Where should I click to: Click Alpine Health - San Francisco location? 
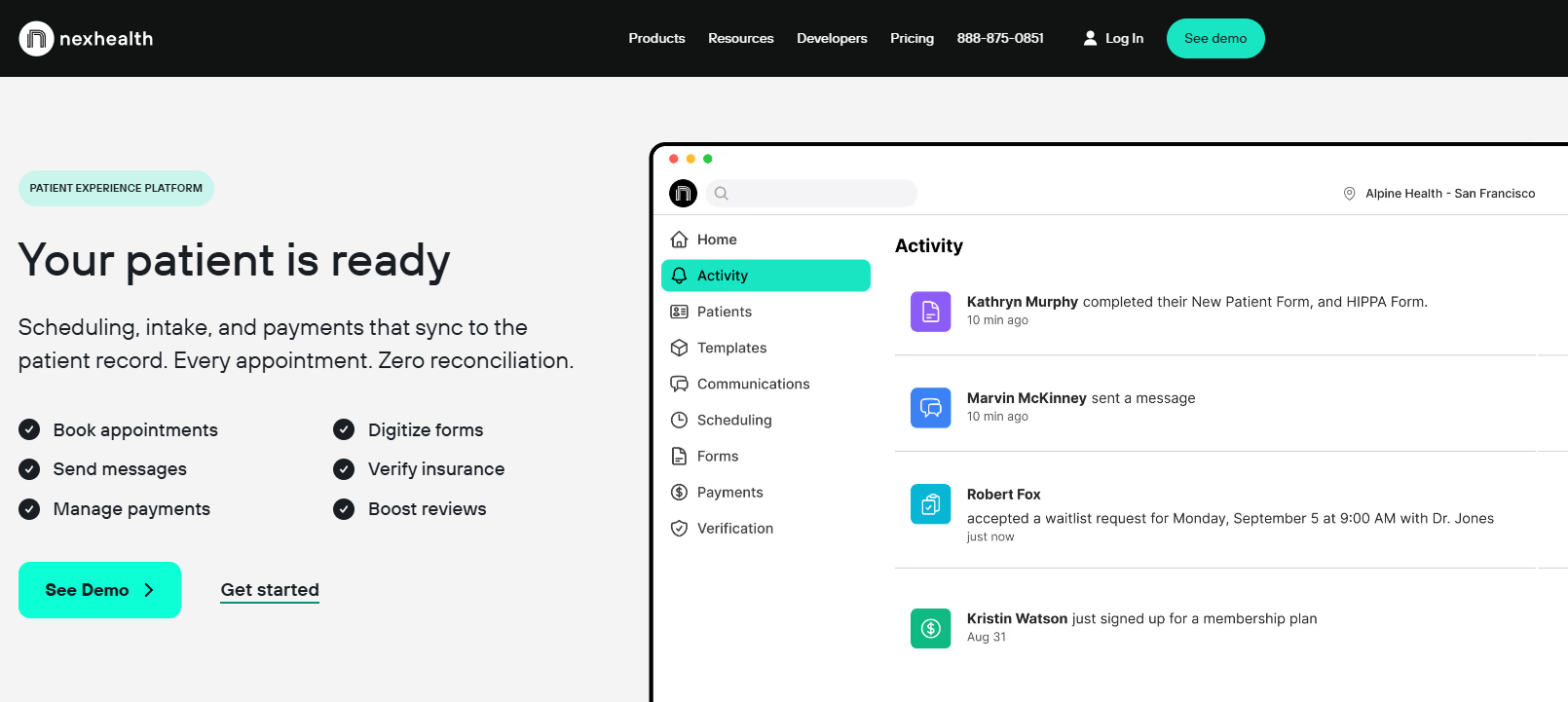click(1450, 194)
